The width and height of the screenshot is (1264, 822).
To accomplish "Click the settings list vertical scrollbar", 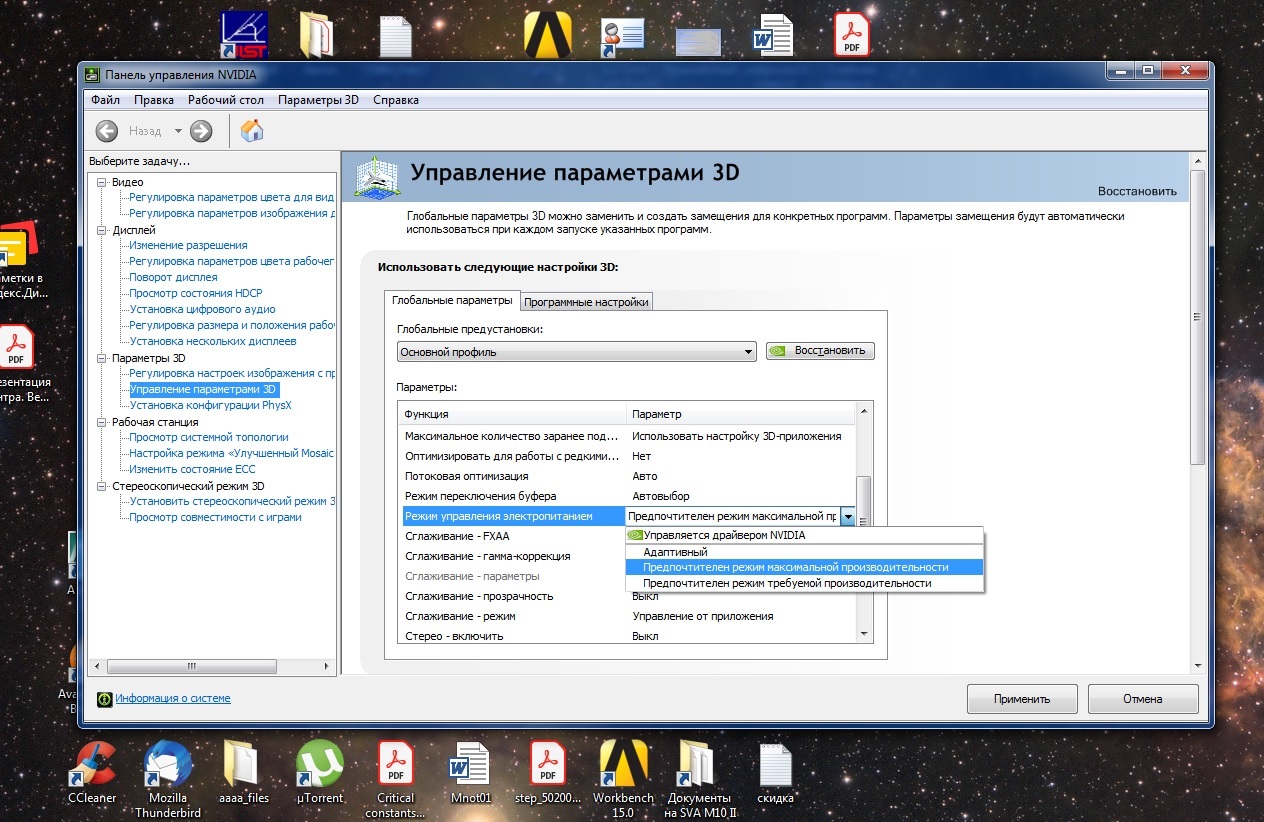I will click(865, 521).
